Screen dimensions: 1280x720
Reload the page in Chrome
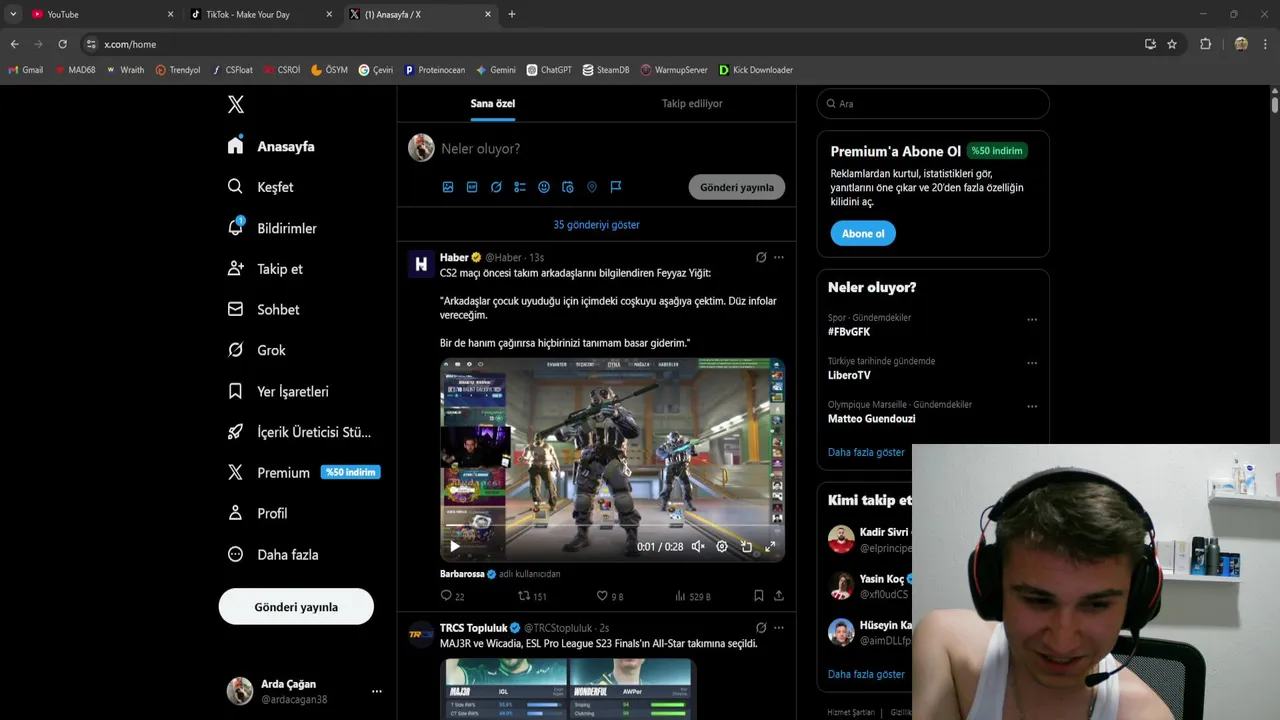tap(62, 44)
